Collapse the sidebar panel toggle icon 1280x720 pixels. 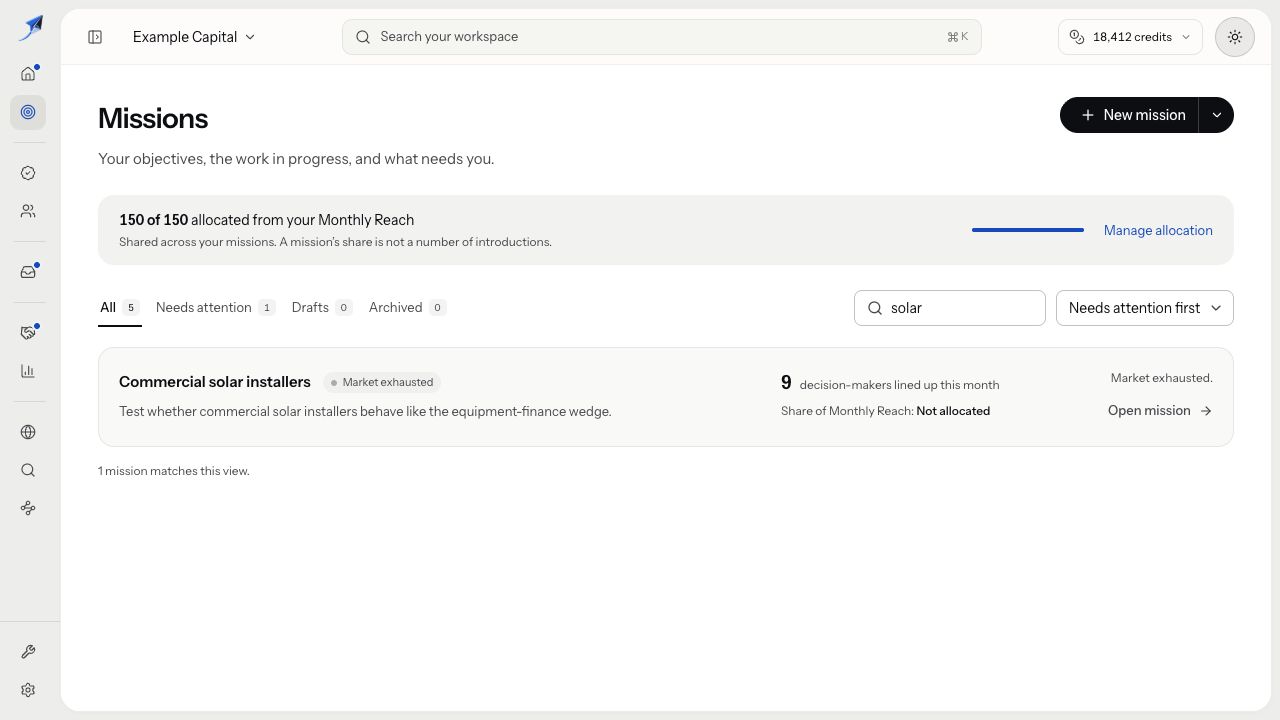95,37
